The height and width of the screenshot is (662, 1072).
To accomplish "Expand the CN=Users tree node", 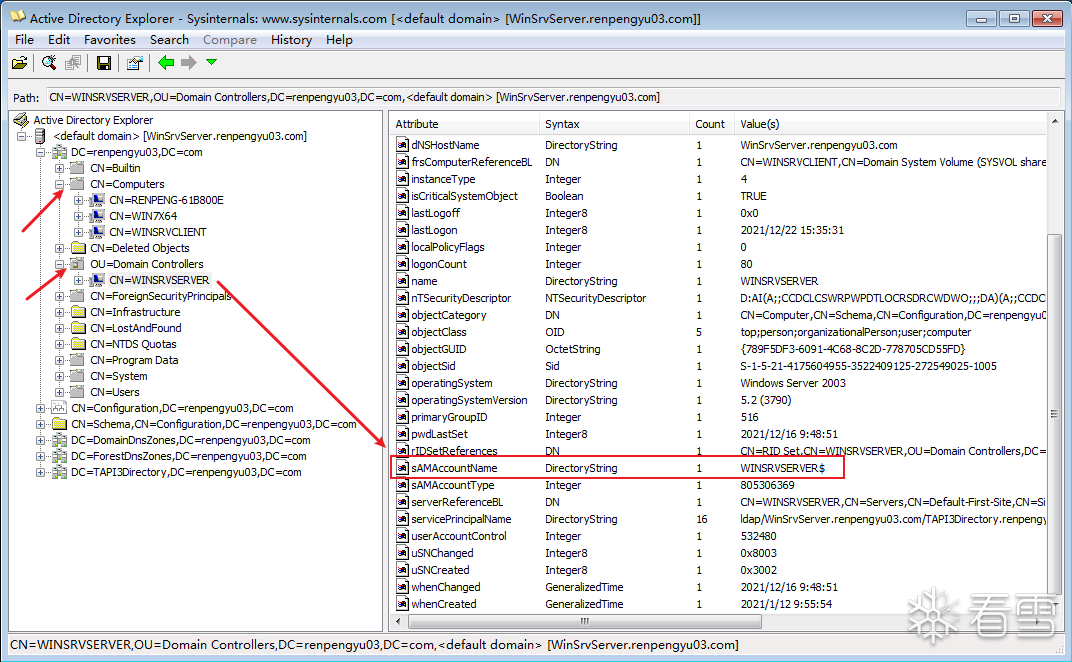I will [59, 392].
